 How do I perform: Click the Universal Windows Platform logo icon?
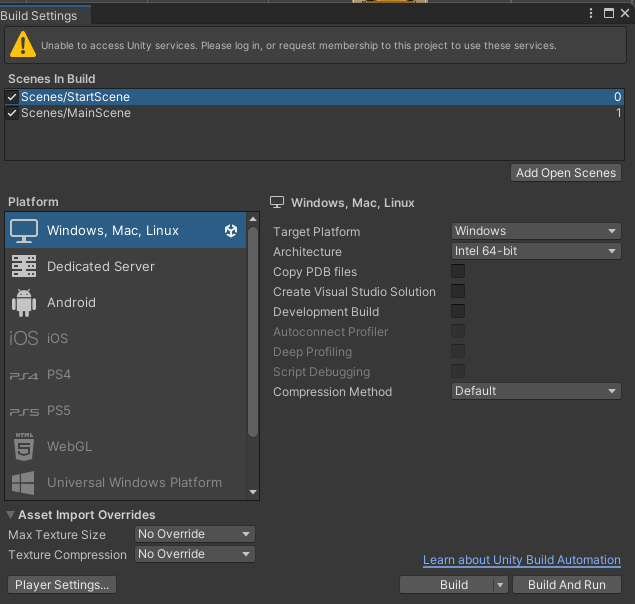click(x=23, y=482)
